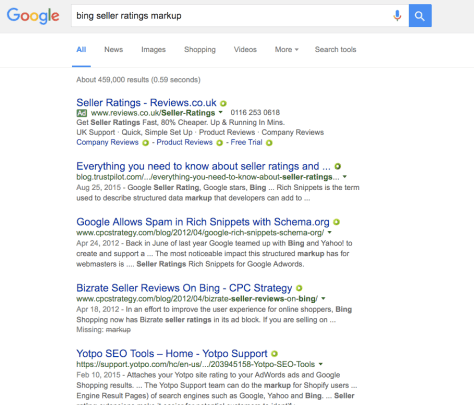Expand arrow next to bizrate-seller-reviews-on-bing URL
Viewport: 474px width, 405px height.
point(323,298)
